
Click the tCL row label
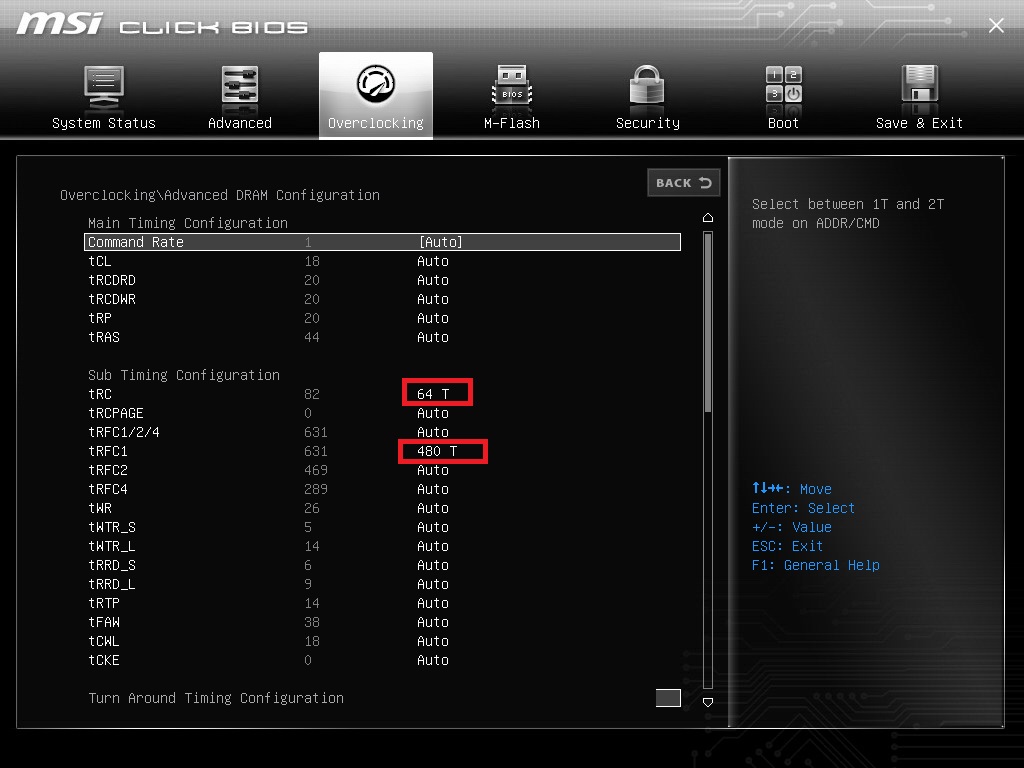coord(100,261)
